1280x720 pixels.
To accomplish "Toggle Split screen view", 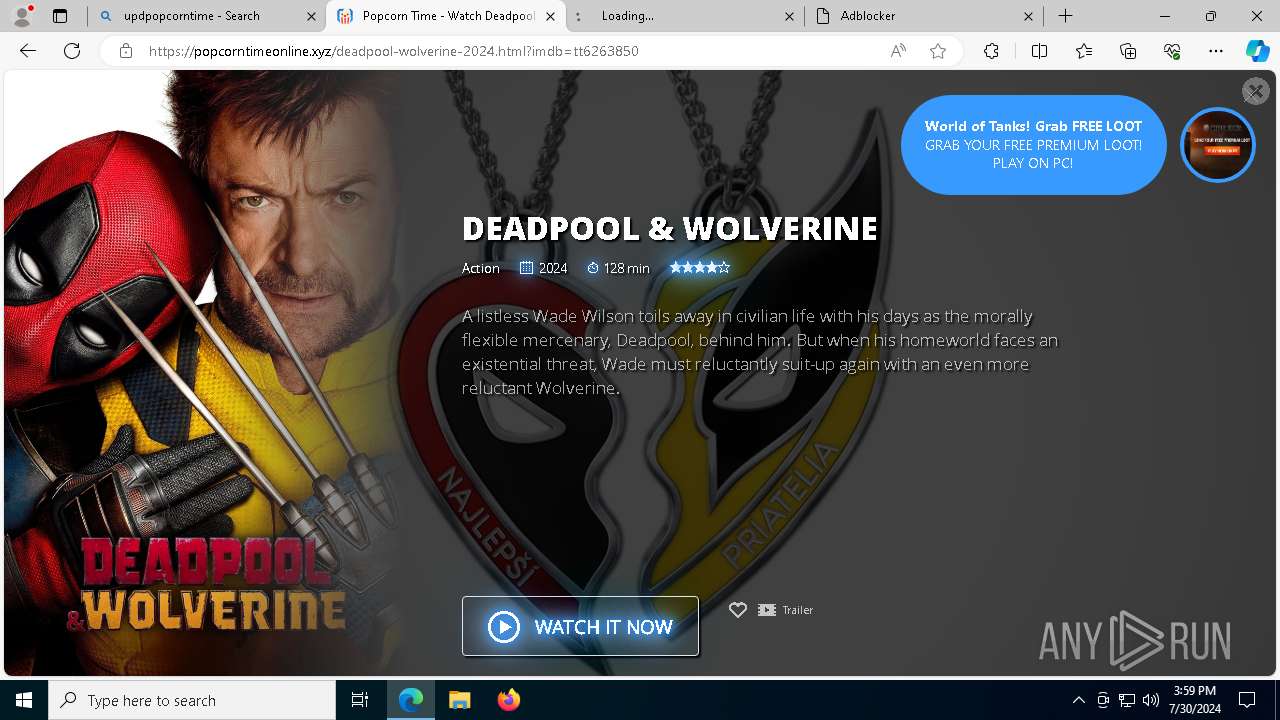I will [1039, 51].
